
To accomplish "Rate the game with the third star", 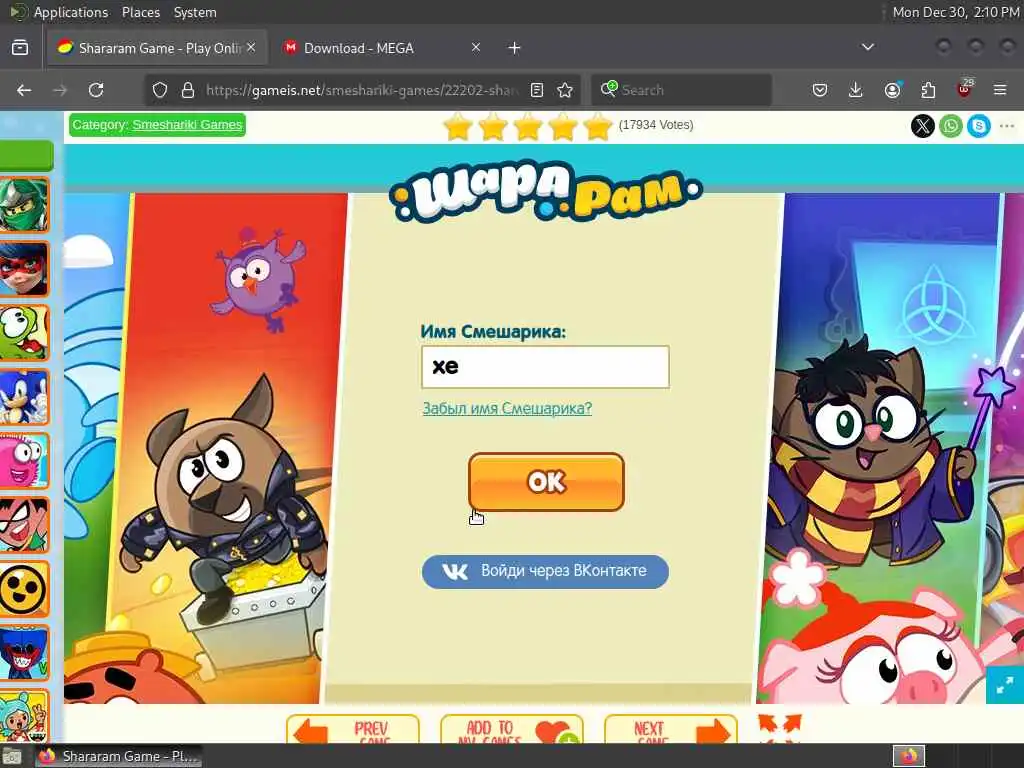I will [528, 126].
